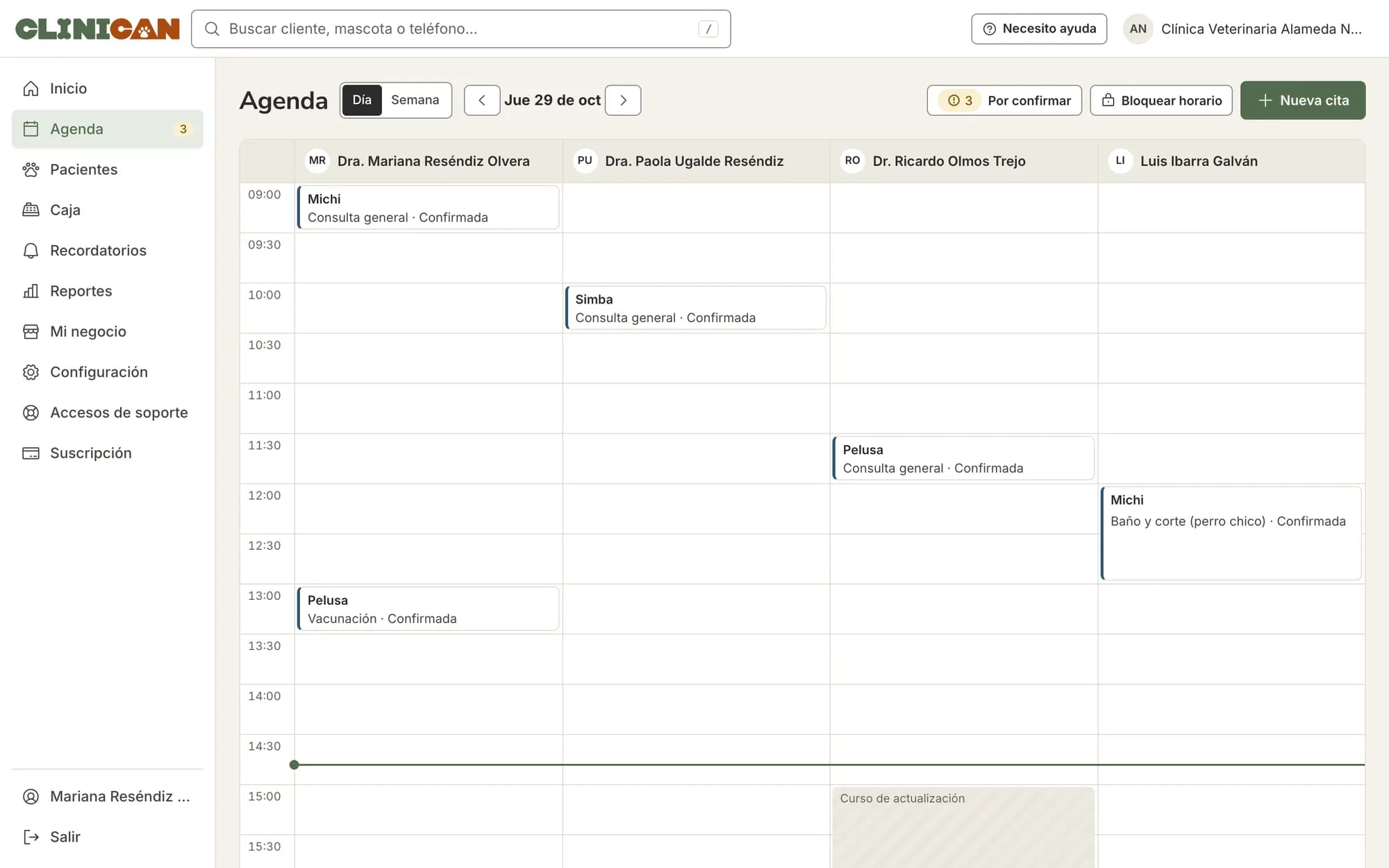Click the Agenda calendar icon in the sidebar
Viewport: 1389px width, 868px height.
pos(31,129)
